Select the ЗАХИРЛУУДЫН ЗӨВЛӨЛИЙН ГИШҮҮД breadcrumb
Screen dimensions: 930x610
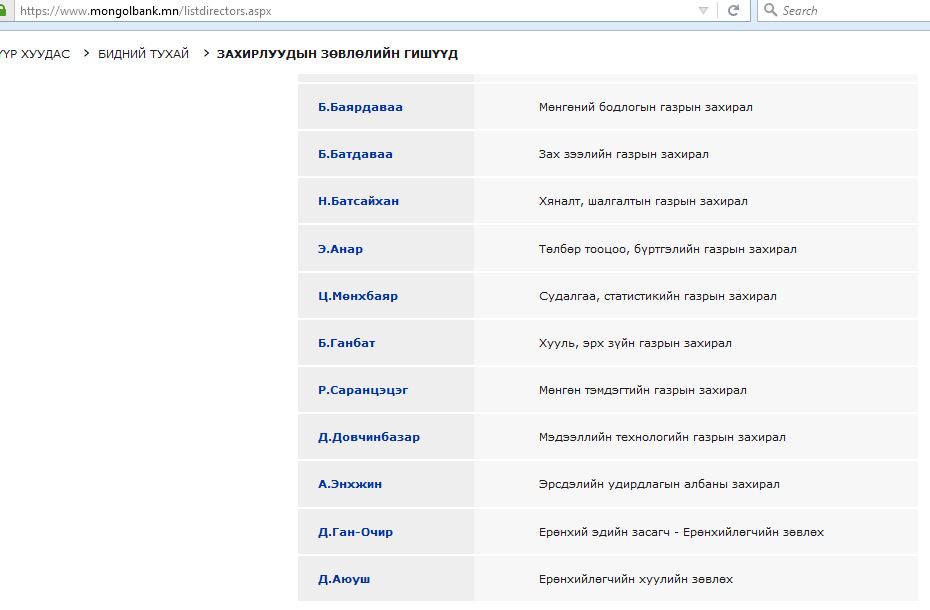point(337,54)
